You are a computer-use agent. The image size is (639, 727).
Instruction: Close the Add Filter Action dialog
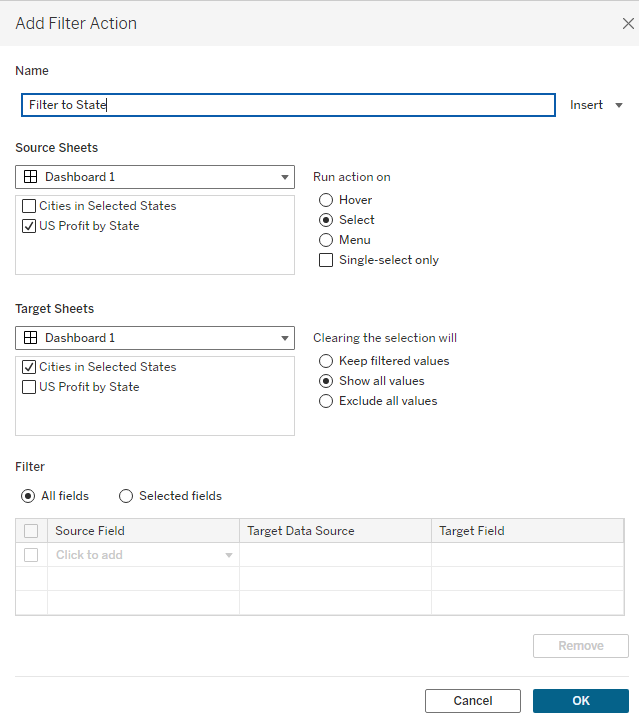tap(628, 23)
